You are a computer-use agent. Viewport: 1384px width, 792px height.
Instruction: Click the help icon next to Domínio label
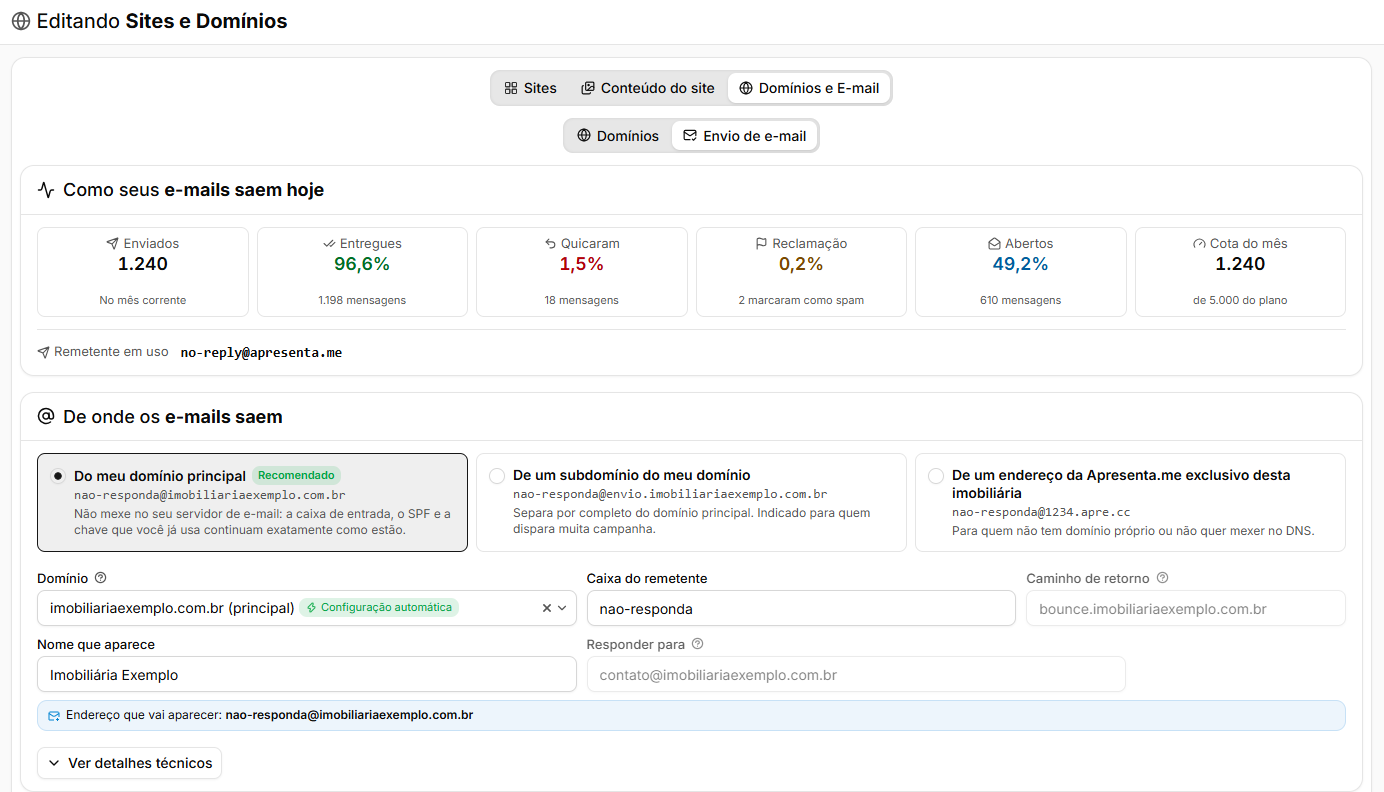click(x=100, y=578)
